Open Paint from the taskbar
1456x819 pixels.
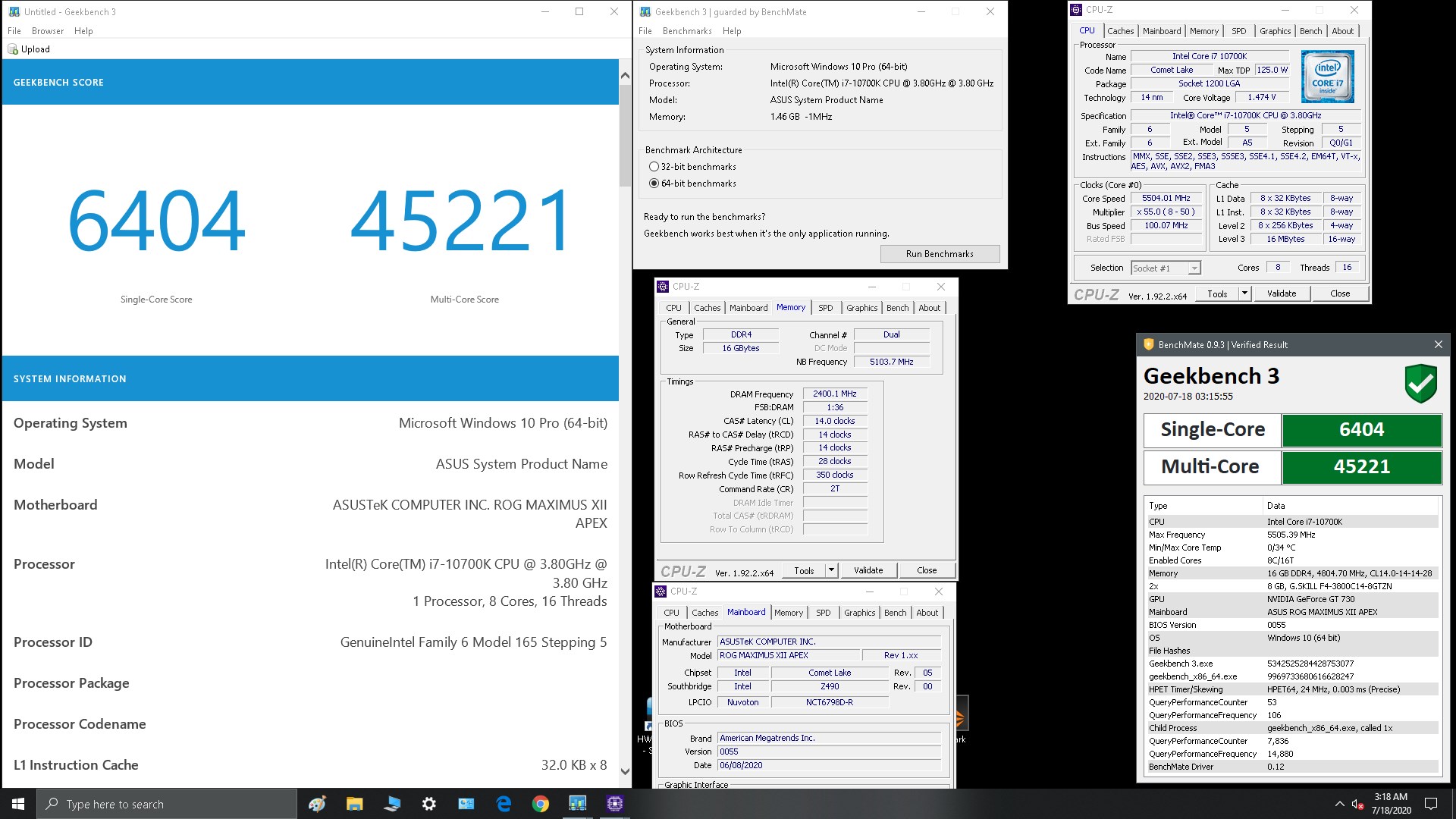[318, 804]
